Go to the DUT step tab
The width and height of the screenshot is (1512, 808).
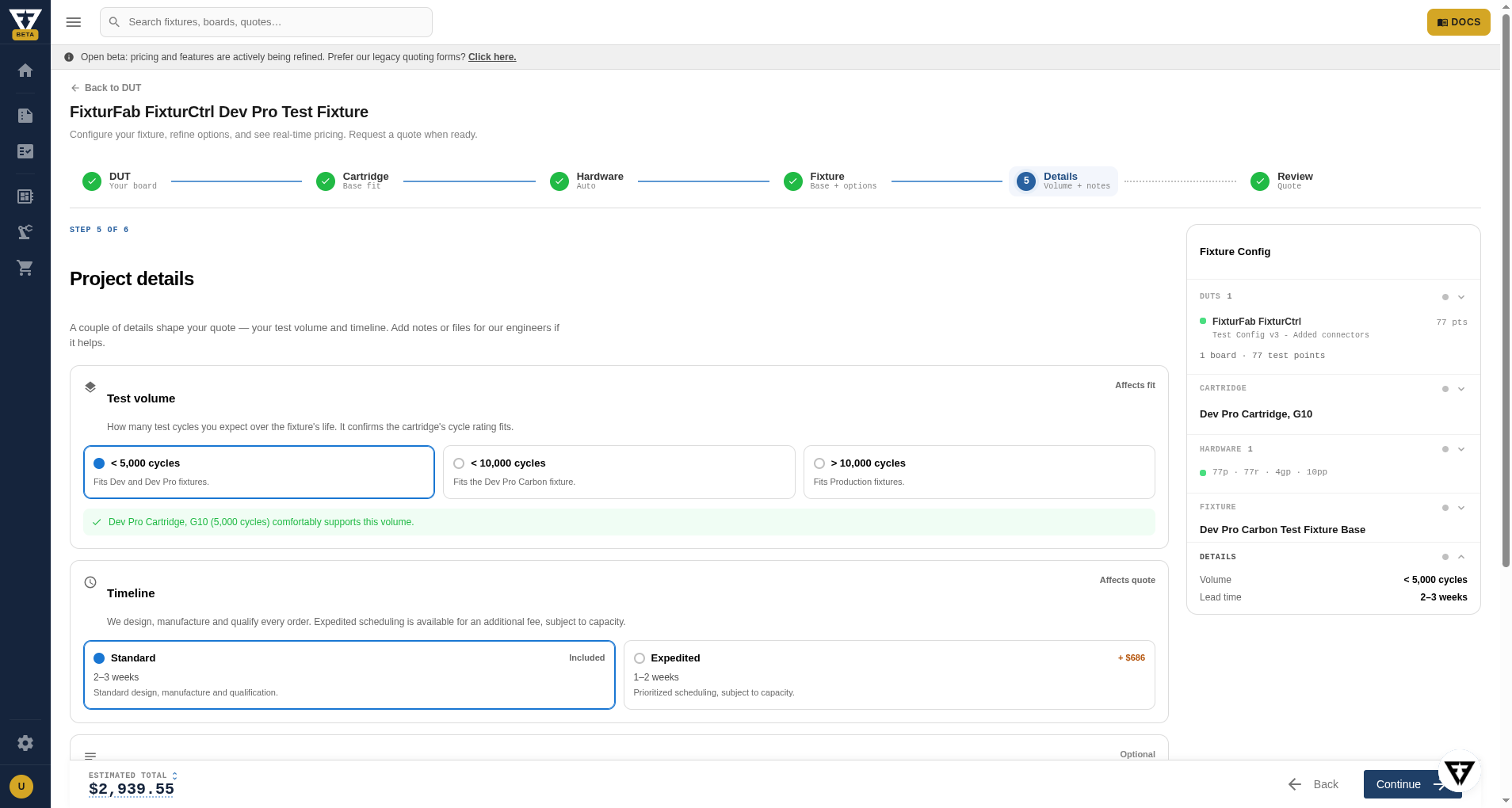click(x=120, y=181)
